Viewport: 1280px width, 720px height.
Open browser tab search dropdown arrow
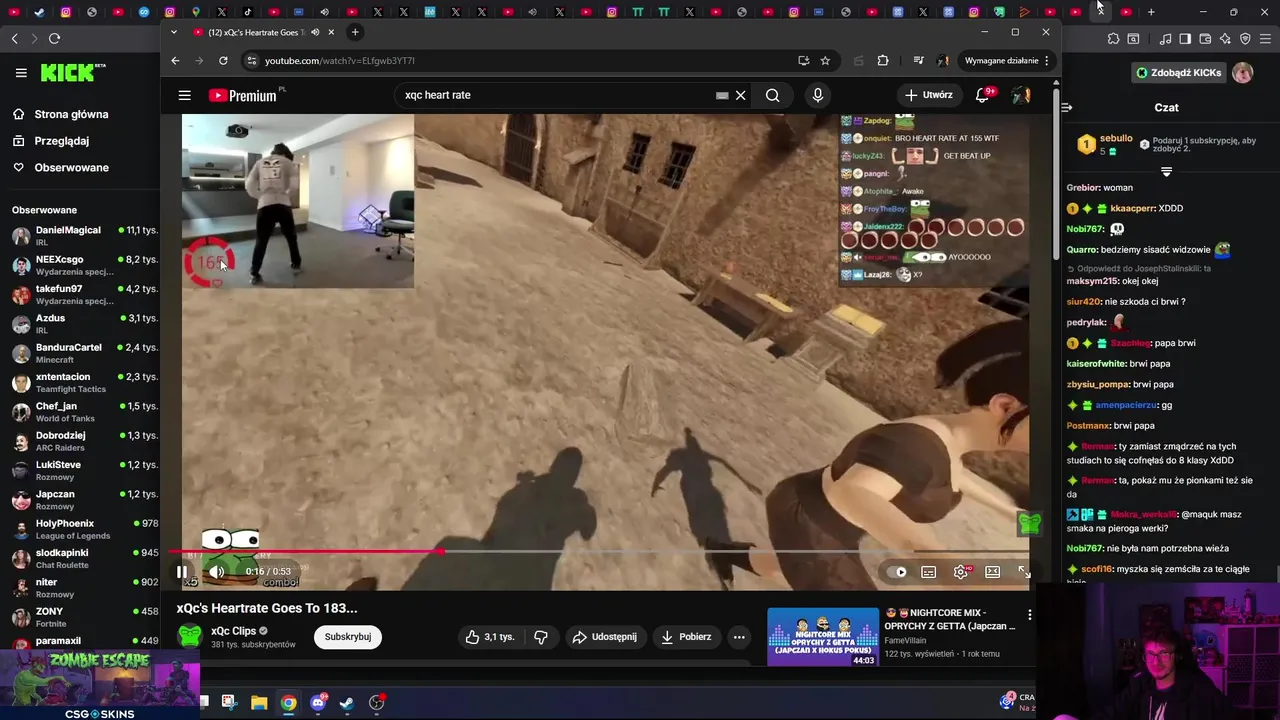[x=174, y=32]
